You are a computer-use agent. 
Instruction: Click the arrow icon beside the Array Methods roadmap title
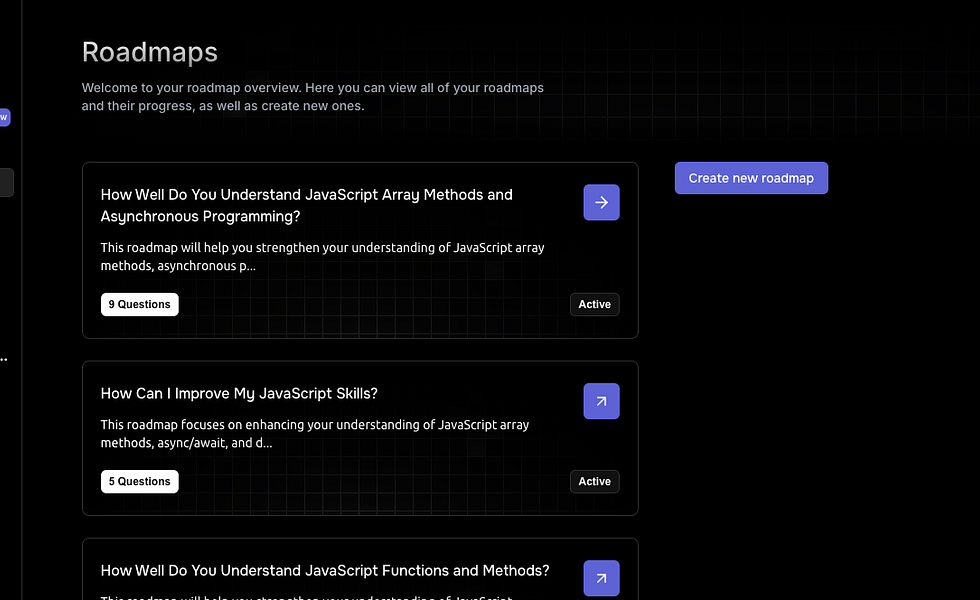click(x=601, y=202)
